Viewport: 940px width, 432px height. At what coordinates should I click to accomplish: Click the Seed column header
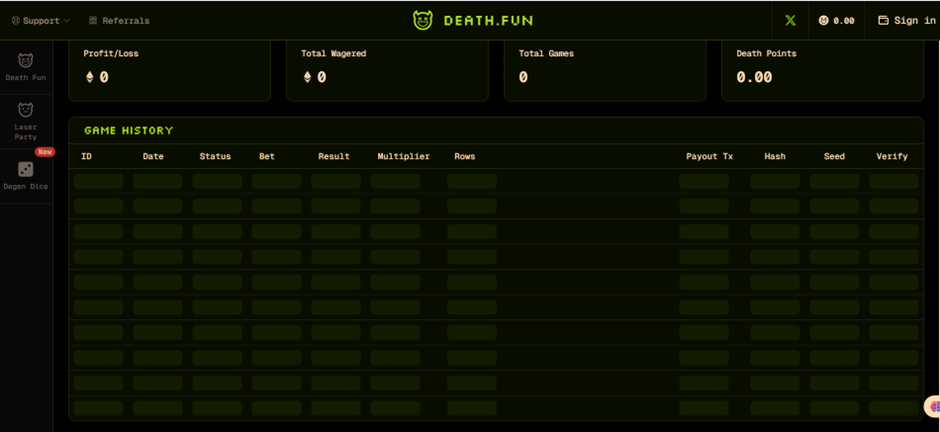tap(834, 156)
